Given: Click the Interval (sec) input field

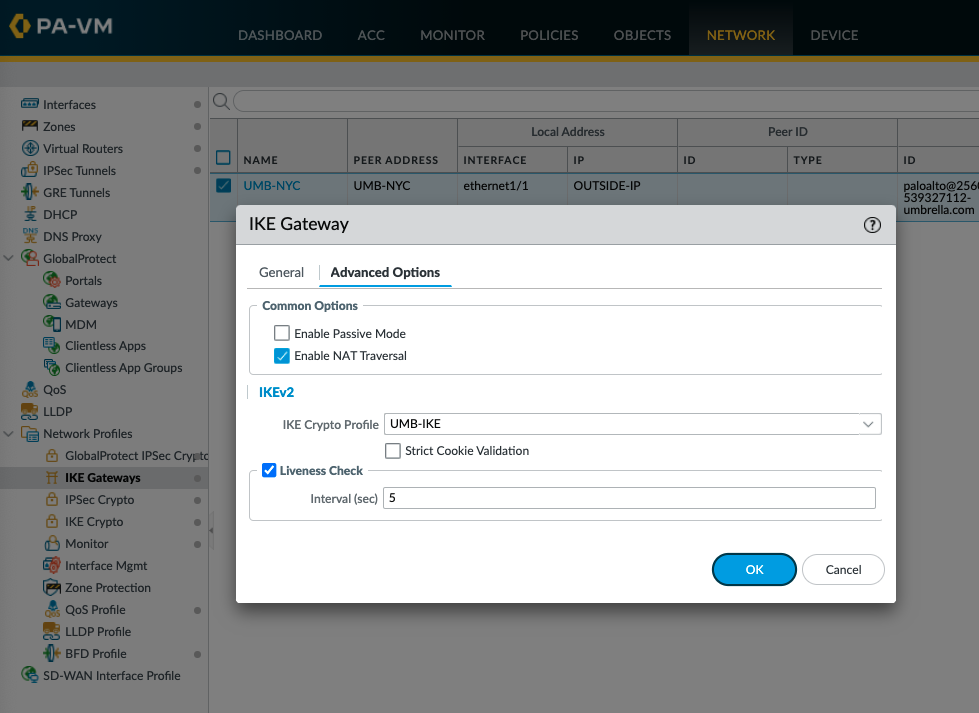Looking at the screenshot, I should coord(629,498).
